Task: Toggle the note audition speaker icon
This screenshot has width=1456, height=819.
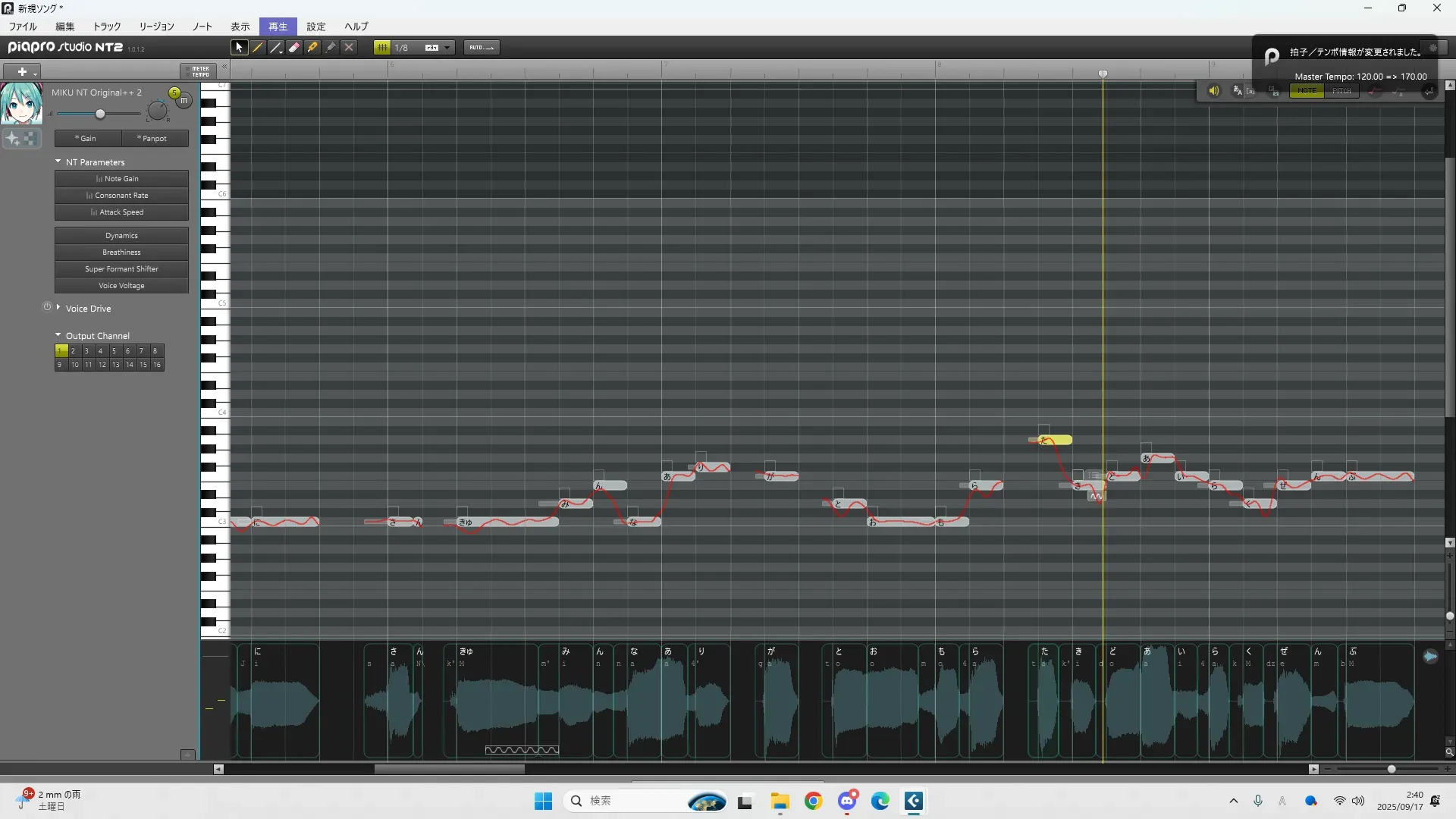Action: click(x=1213, y=91)
